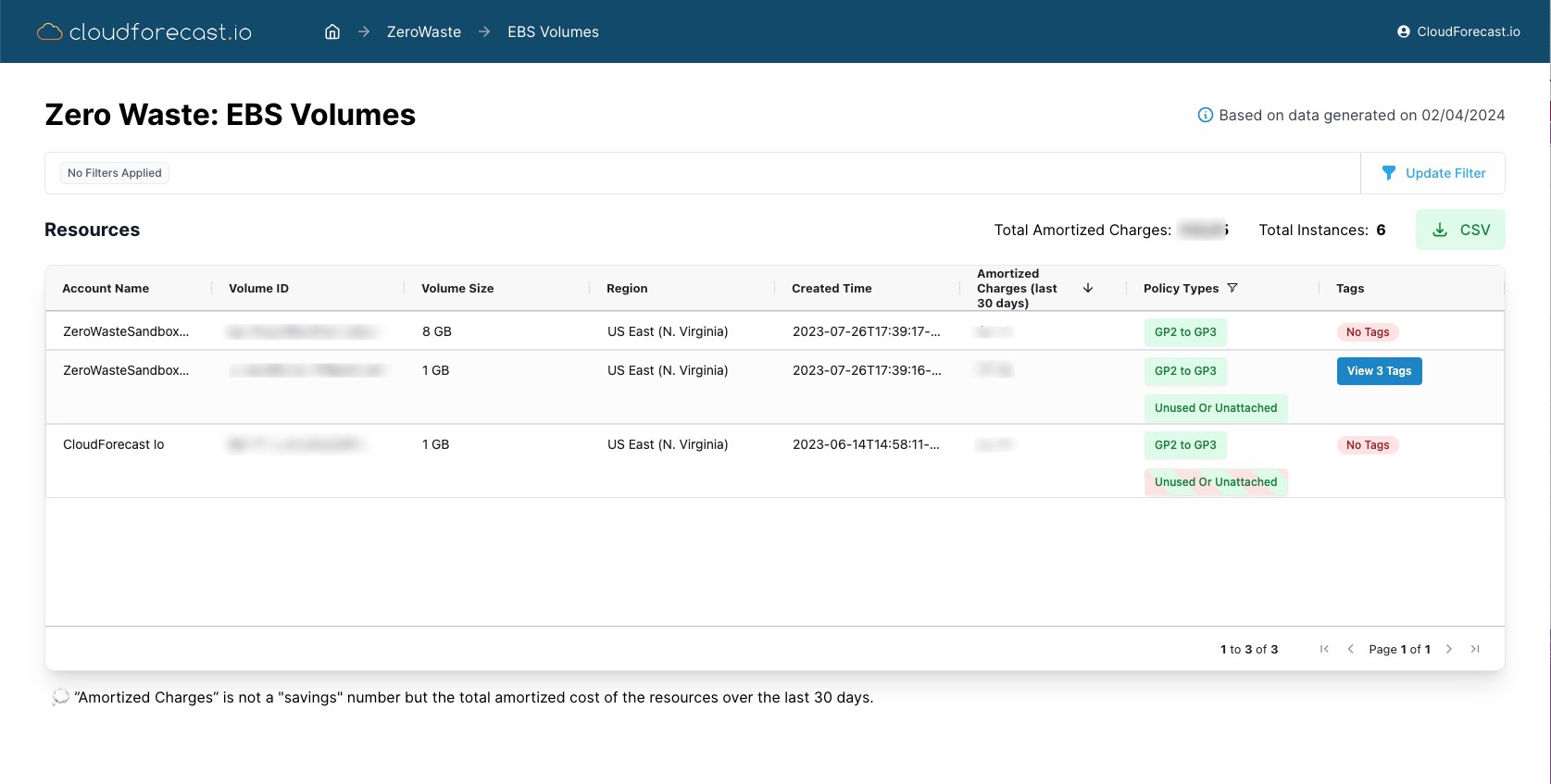This screenshot has width=1551, height=784.
Task: Sort by Volume Size column header
Action: (x=457, y=288)
